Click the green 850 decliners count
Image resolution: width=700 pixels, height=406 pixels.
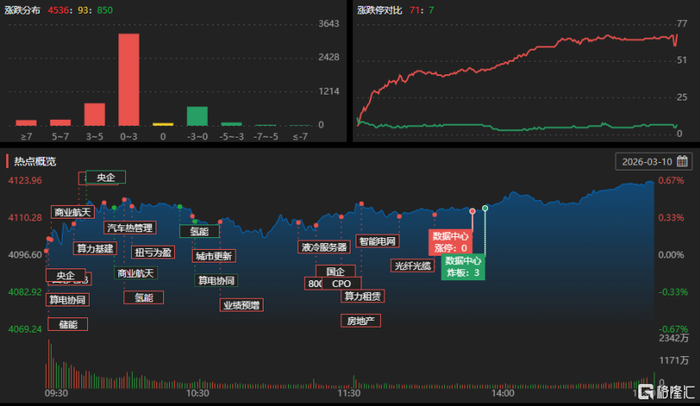tap(105, 10)
